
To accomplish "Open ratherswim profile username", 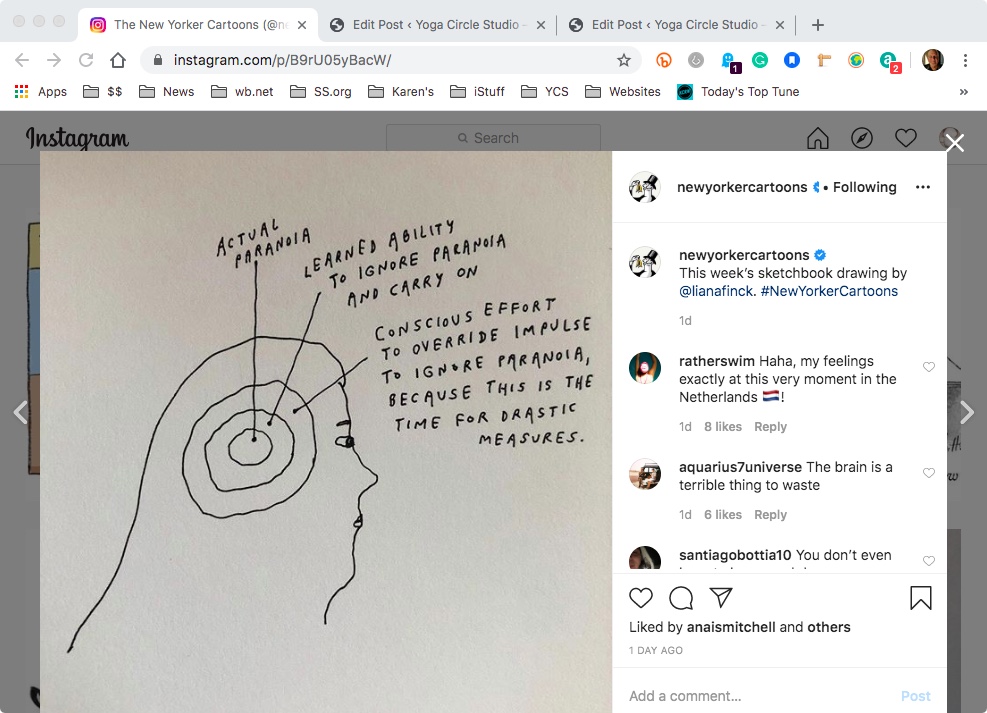I will pos(716,361).
